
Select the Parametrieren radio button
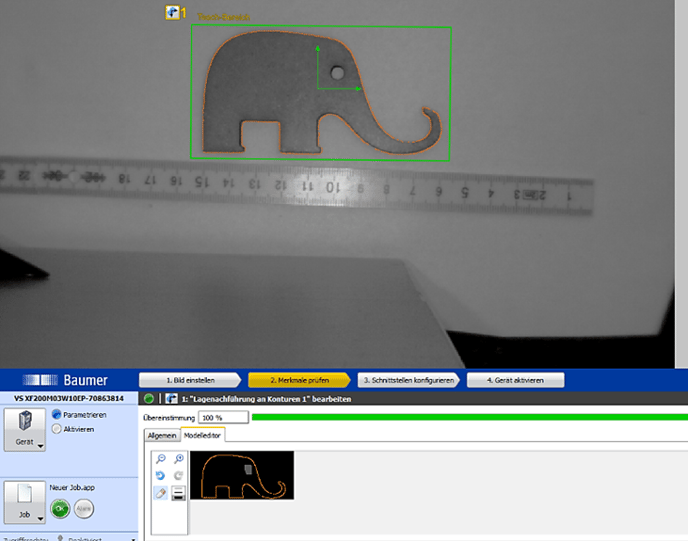coord(55,414)
